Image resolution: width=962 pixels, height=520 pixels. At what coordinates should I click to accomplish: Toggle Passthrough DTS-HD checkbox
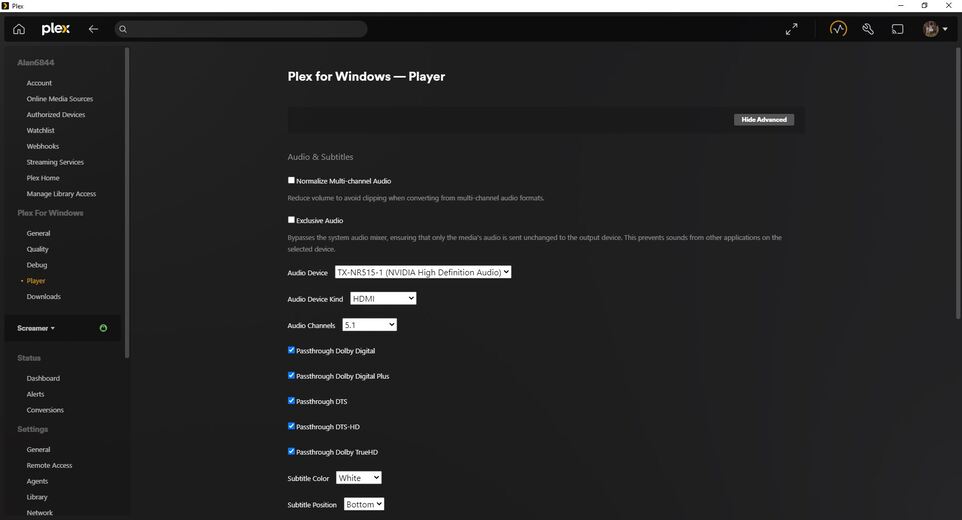point(291,426)
